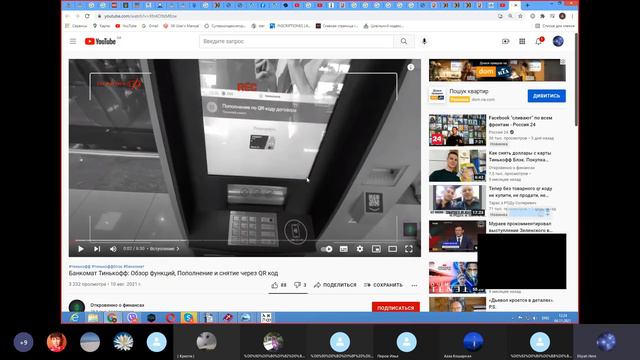Select the Перов Илья participant tile
Viewport: 640px width, 360px height.
click(x=407, y=343)
